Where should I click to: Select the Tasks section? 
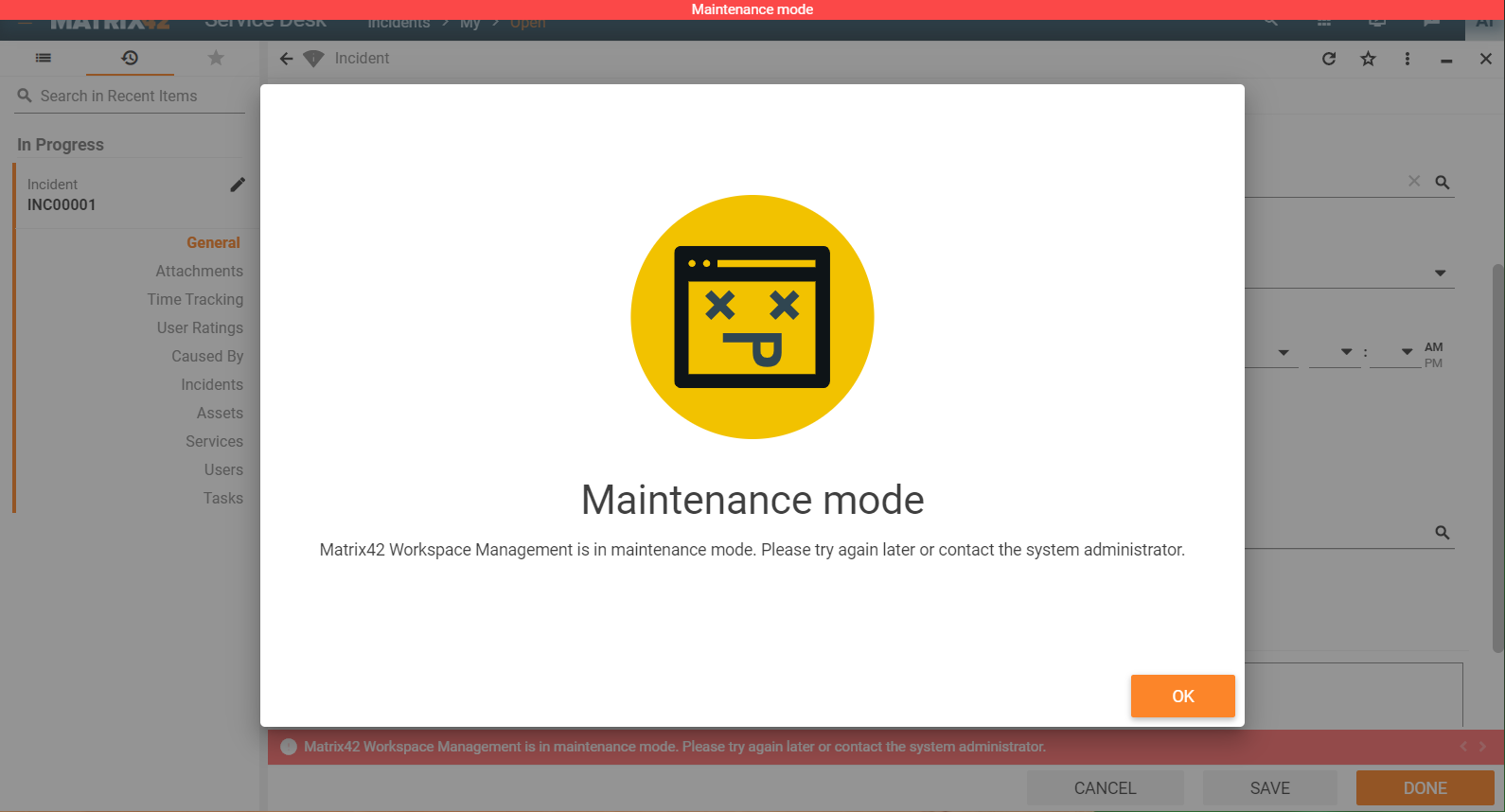(x=222, y=498)
